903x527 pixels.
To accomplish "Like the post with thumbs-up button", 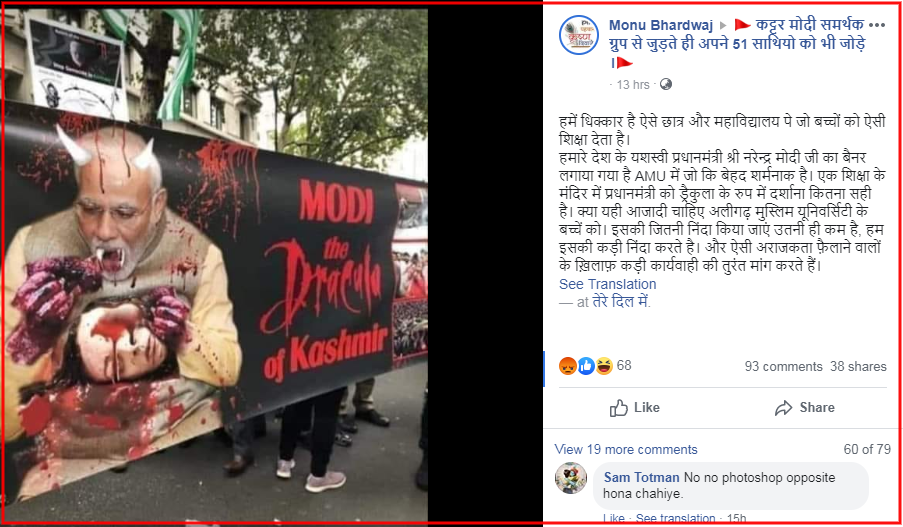I will (x=635, y=408).
